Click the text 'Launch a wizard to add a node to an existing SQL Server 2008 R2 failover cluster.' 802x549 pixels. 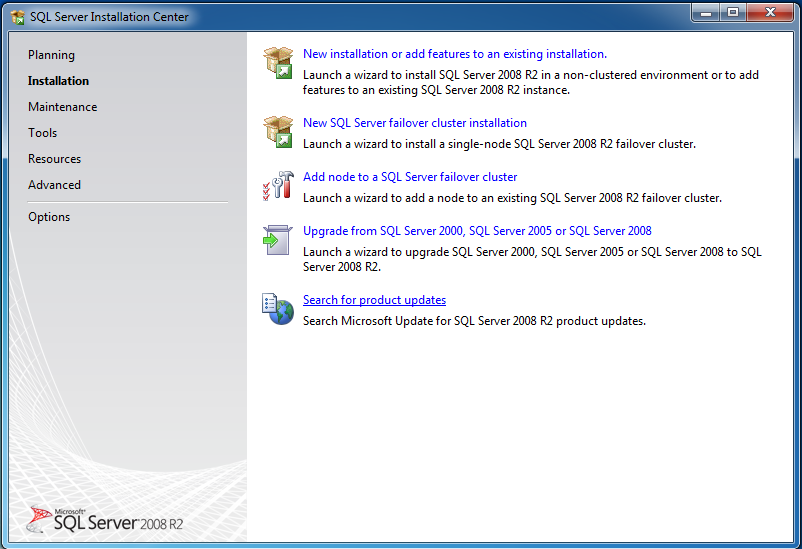pos(512,198)
